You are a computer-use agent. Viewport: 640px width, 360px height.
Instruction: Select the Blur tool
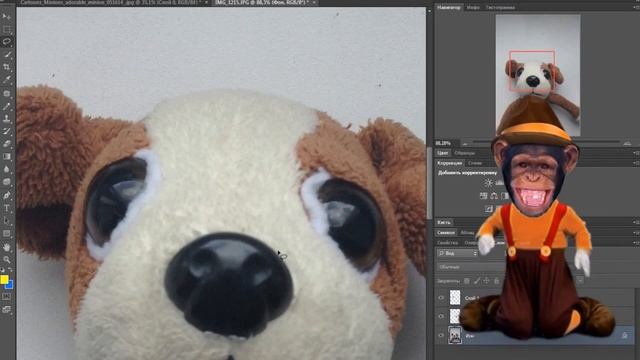click(7, 169)
